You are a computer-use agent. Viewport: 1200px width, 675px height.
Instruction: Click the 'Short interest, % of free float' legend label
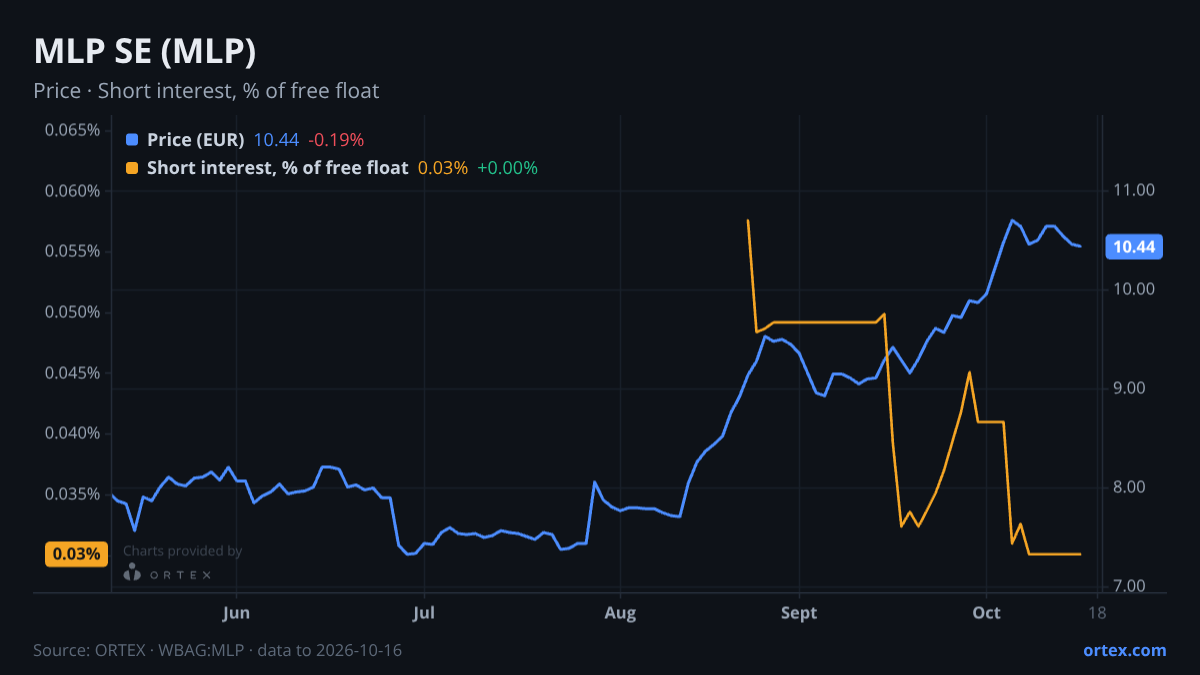pyautogui.click(x=277, y=168)
